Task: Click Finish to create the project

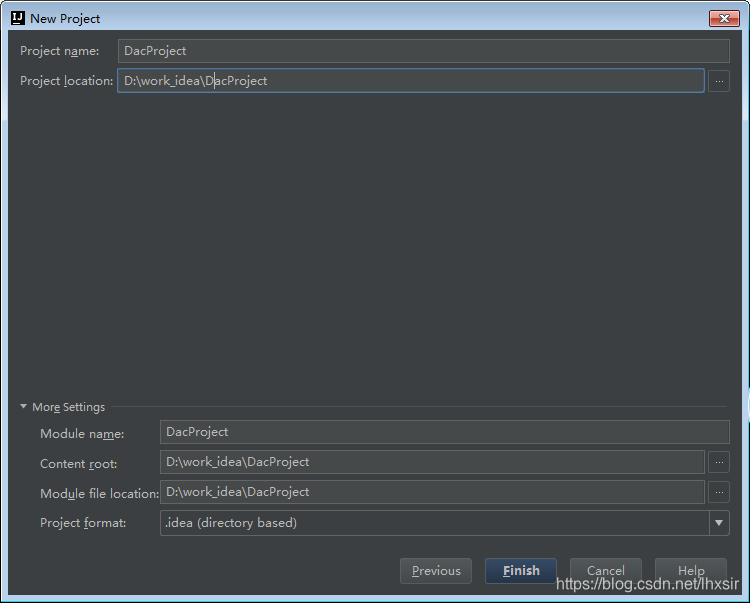Action: pyautogui.click(x=521, y=570)
